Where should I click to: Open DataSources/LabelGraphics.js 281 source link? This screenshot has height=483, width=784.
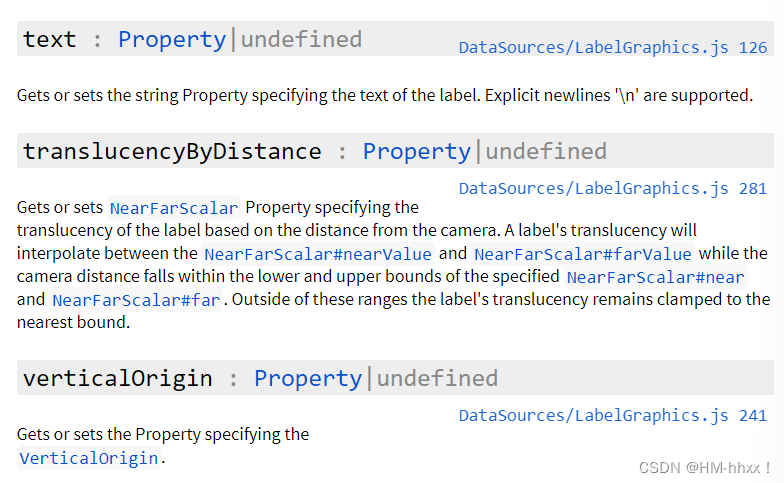point(612,188)
